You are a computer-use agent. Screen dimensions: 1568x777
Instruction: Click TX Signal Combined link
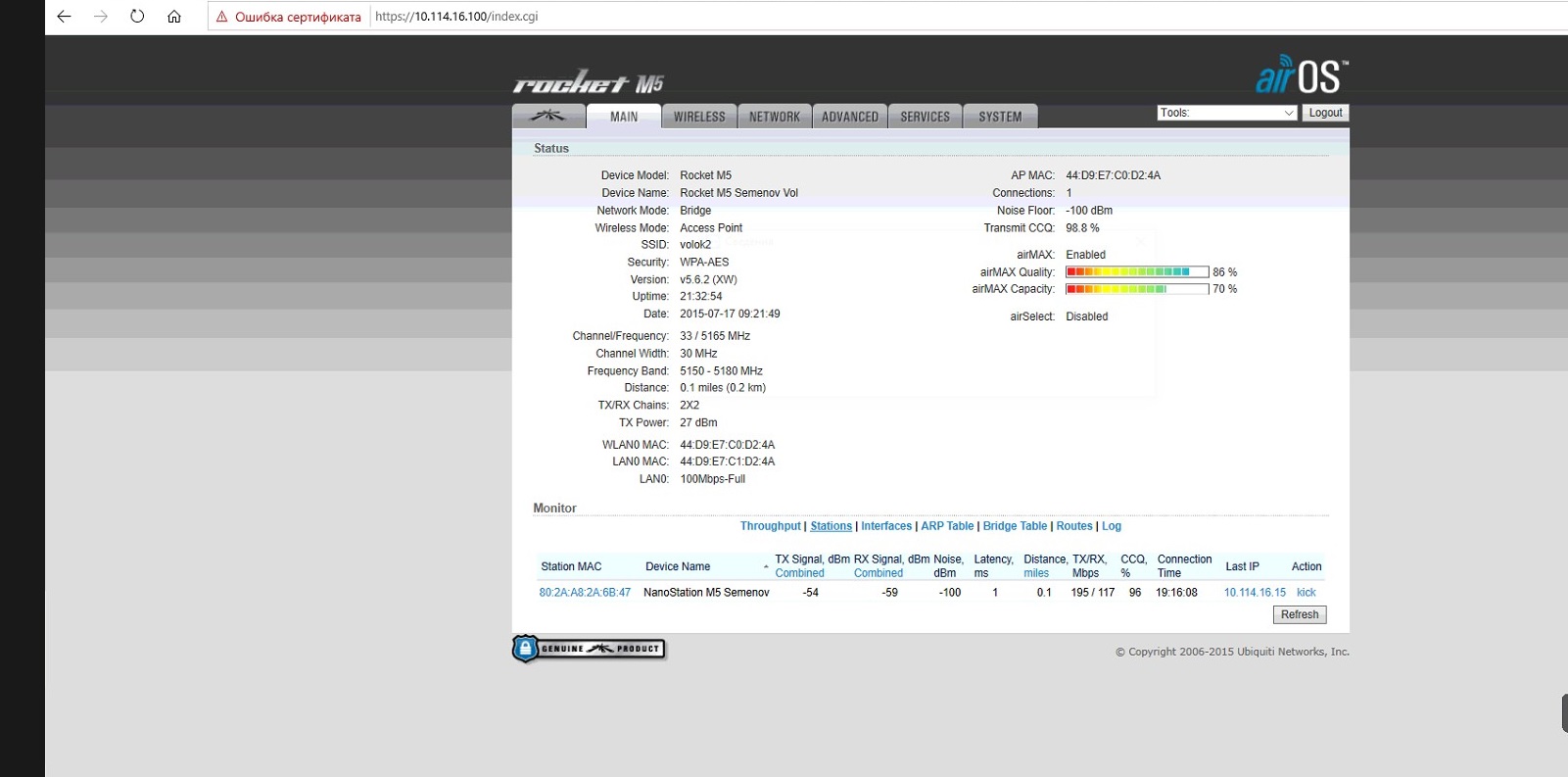click(799, 573)
